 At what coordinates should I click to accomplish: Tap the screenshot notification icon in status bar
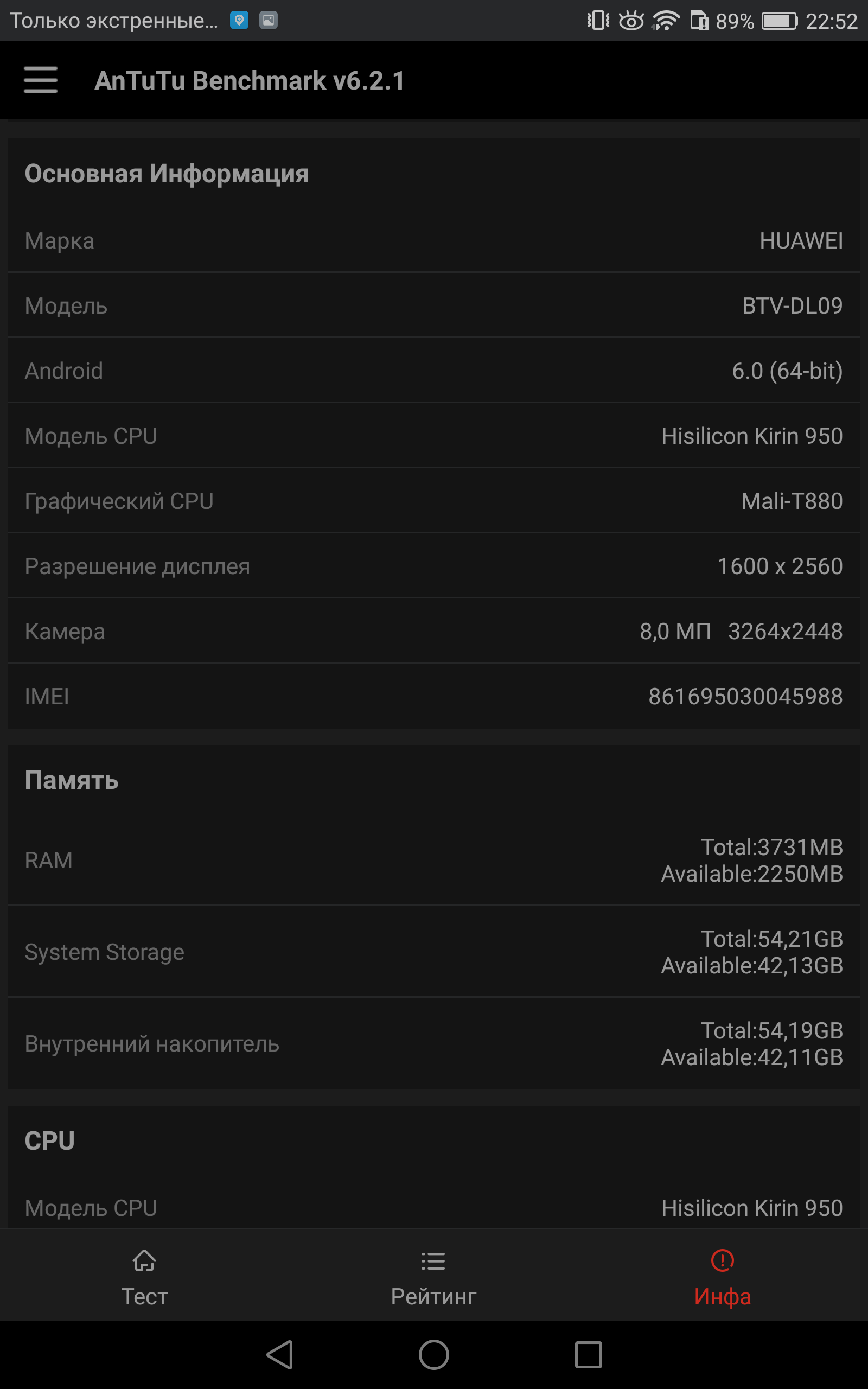[x=268, y=20]
